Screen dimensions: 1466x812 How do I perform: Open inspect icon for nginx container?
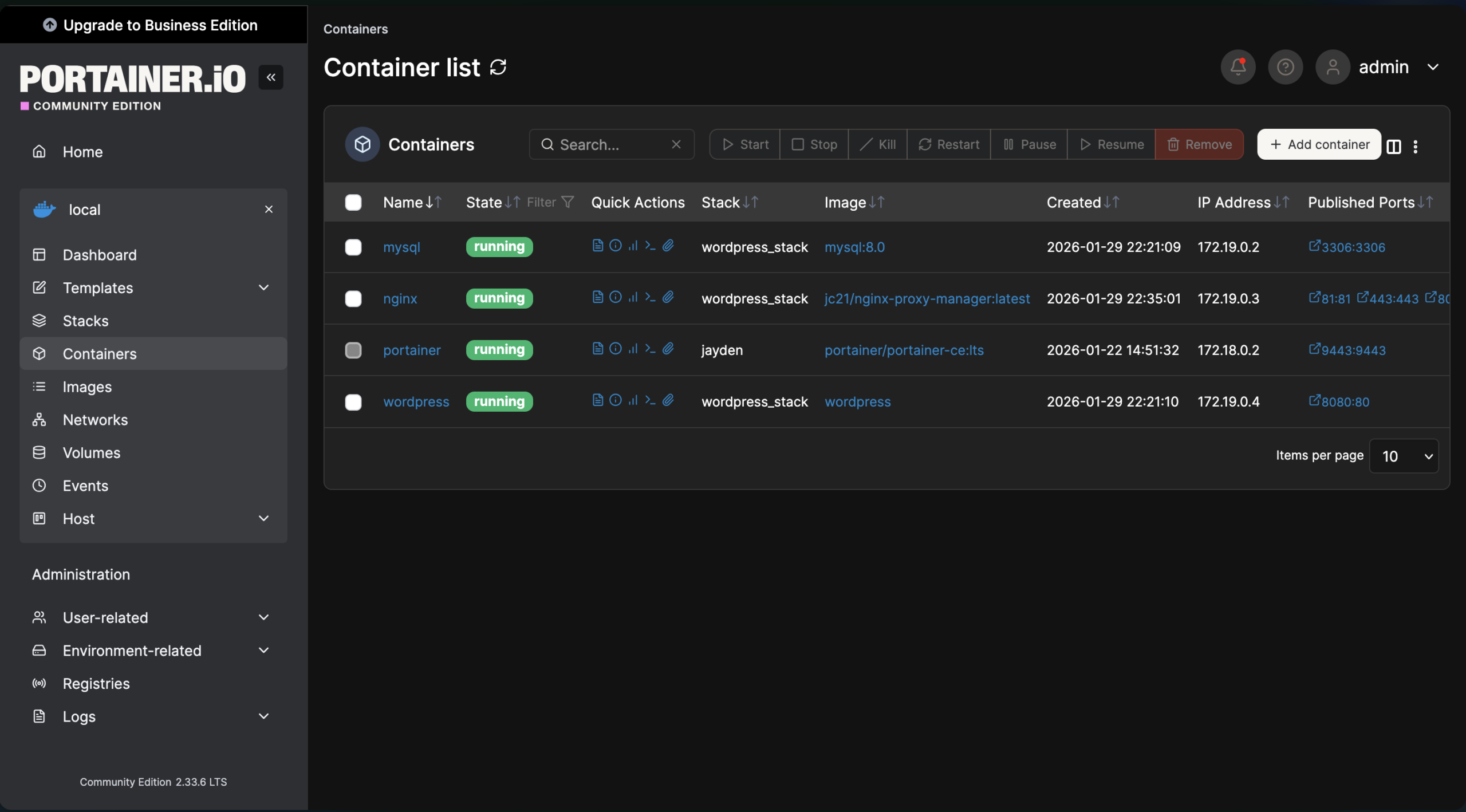(615, 297)
